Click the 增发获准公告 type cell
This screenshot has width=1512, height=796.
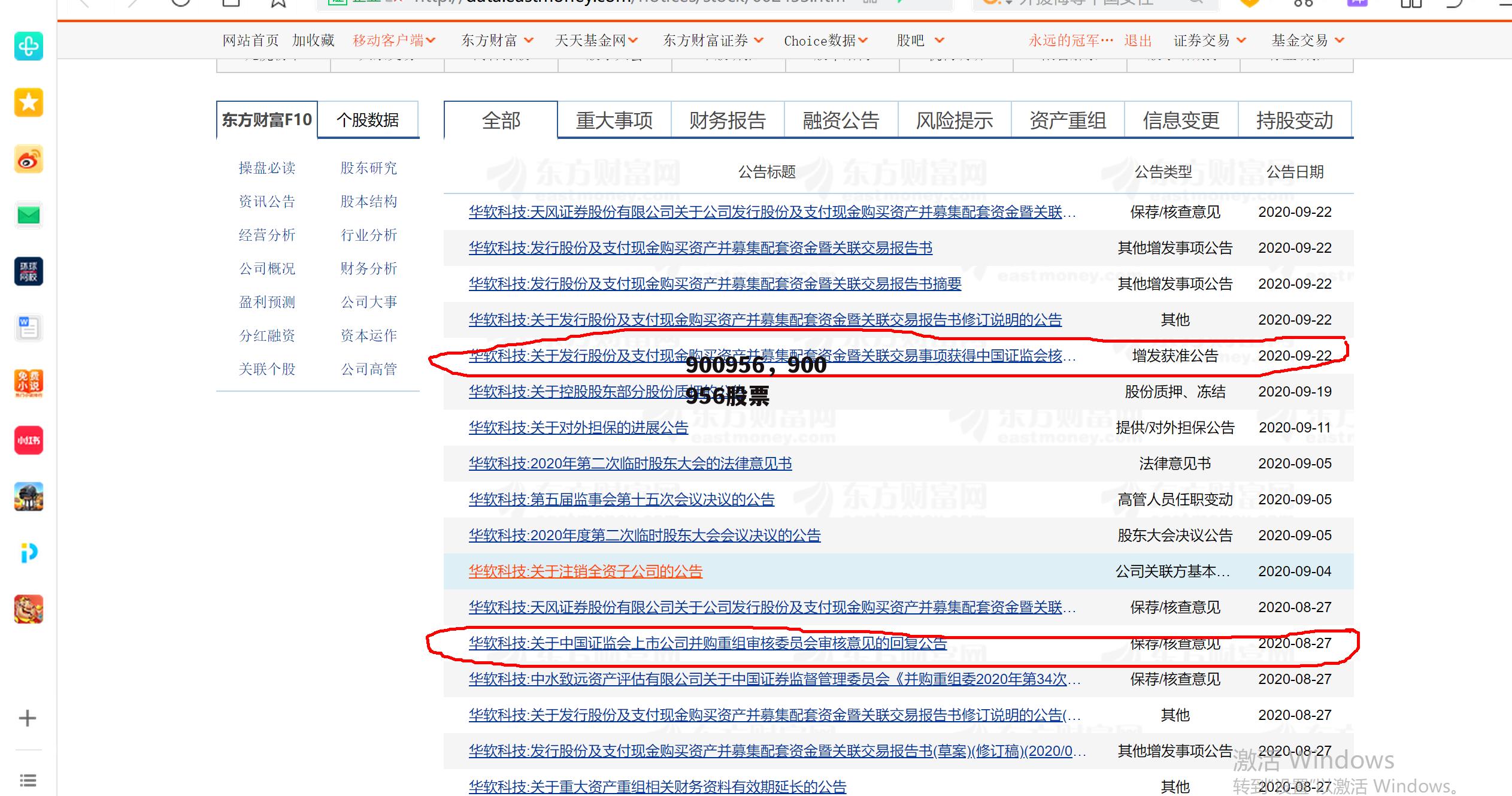tap(1175, 356)
